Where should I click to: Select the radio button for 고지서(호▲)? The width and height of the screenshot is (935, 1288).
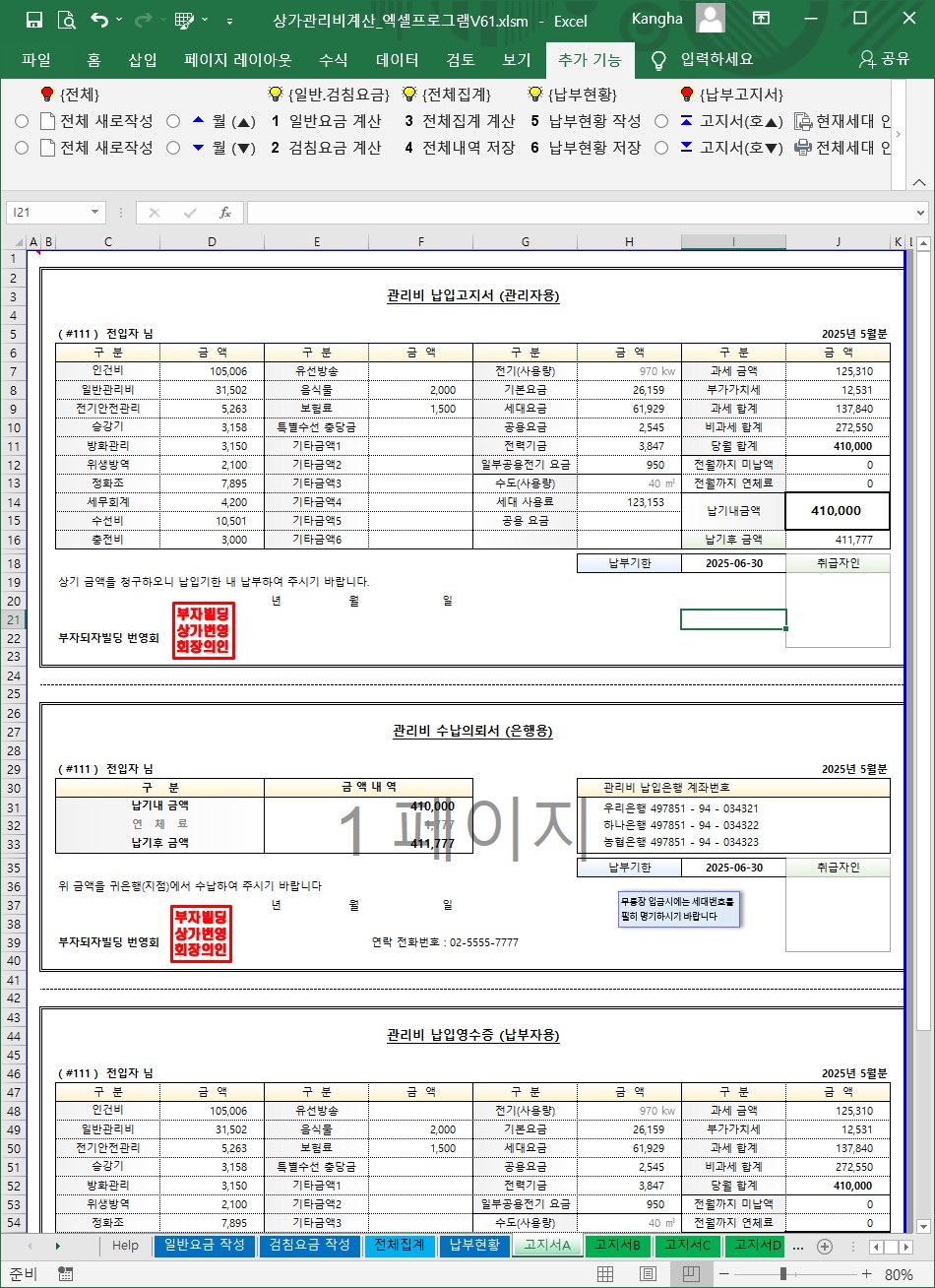661,121
